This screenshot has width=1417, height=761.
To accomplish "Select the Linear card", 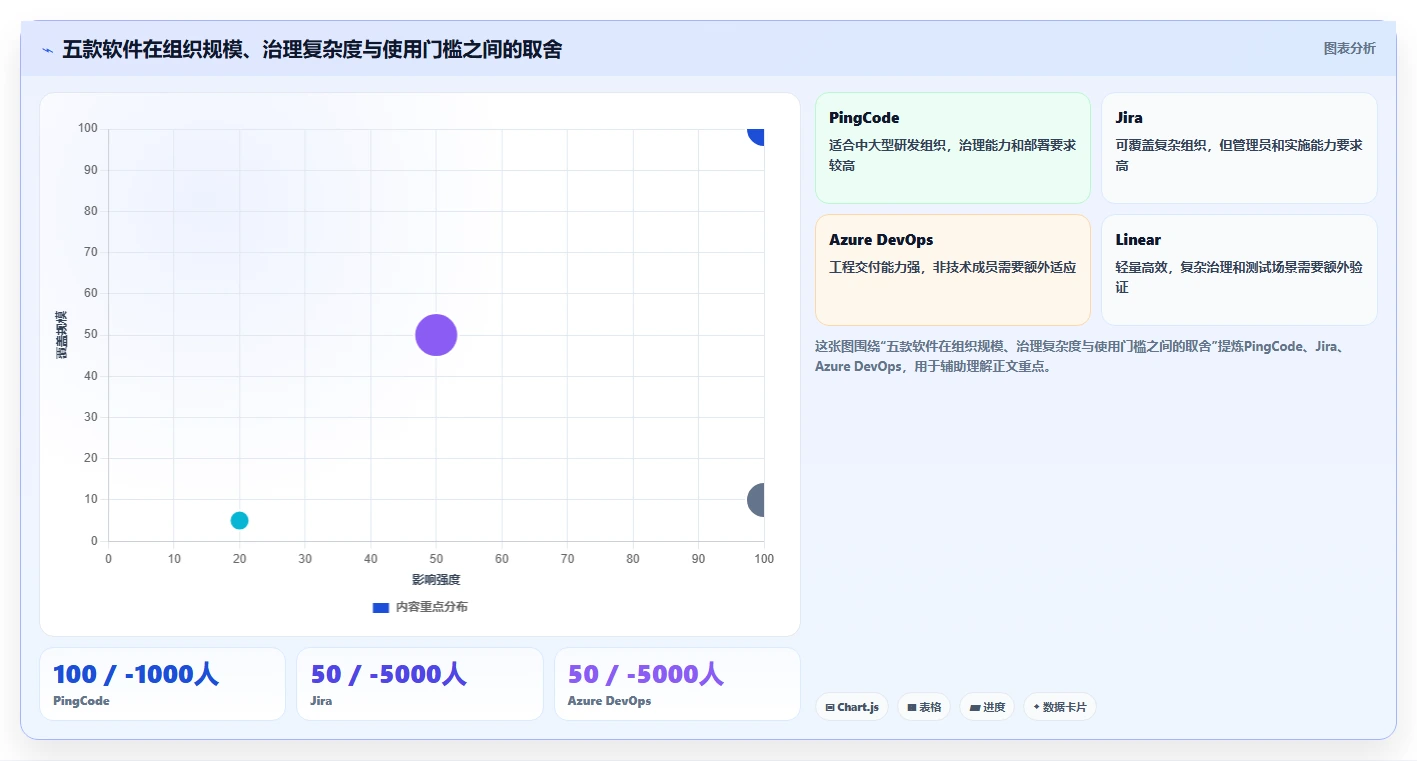I will pyautogui.click(x=1239, y=270).
